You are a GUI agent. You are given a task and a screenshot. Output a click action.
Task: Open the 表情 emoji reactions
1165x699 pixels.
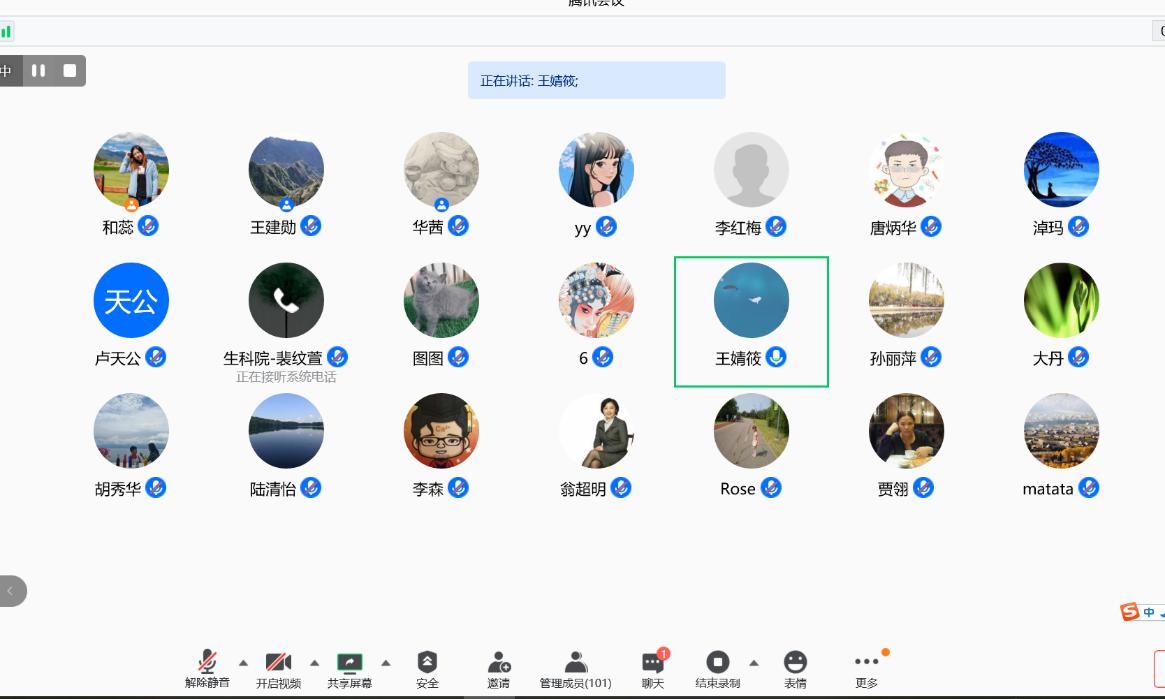pyautogui.click(x=795, y=667)
